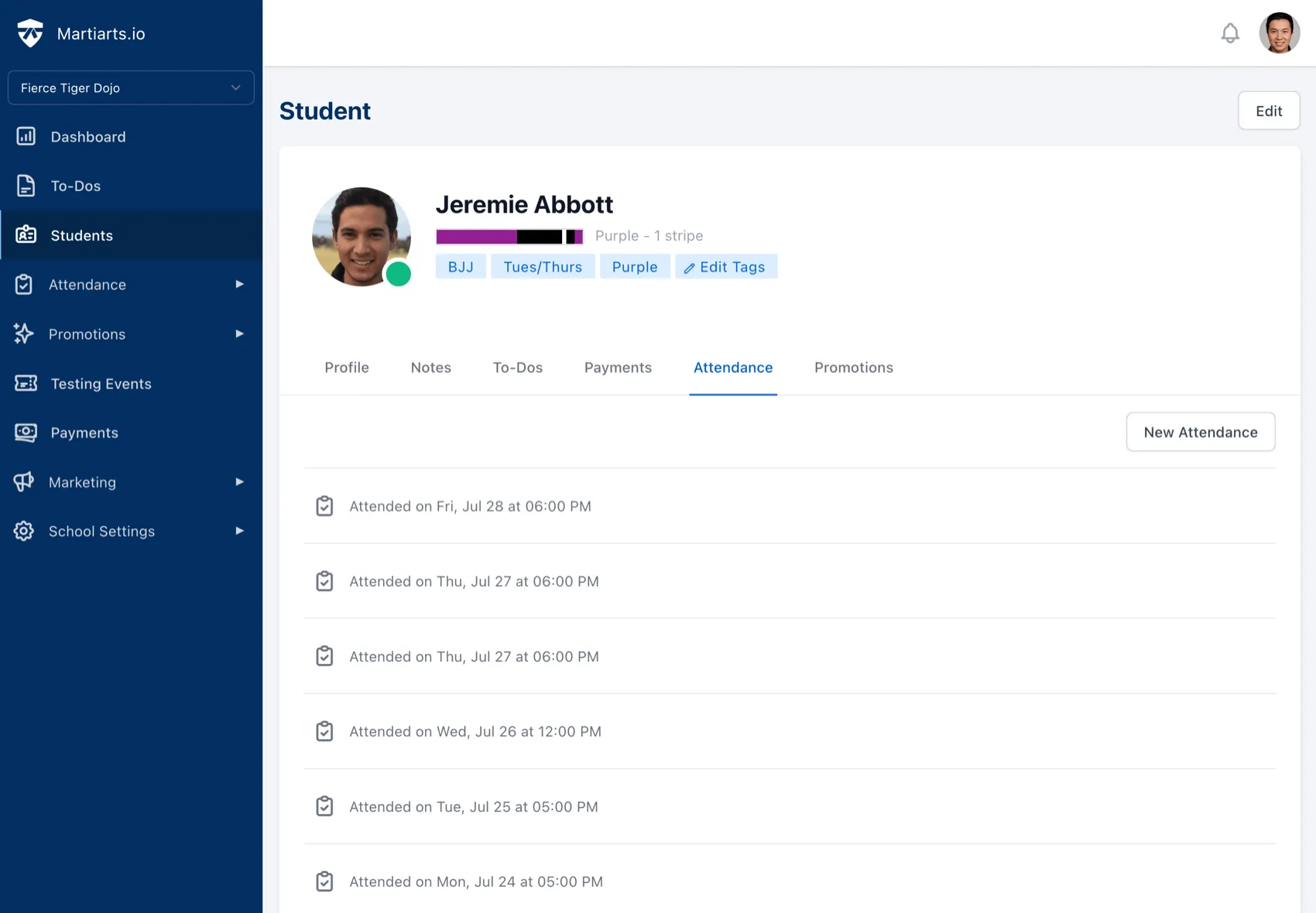The height and width of the screenshot is (913, 1316).
Task: Open the Promotions tab for Jeremie
Action: (852, 368)
